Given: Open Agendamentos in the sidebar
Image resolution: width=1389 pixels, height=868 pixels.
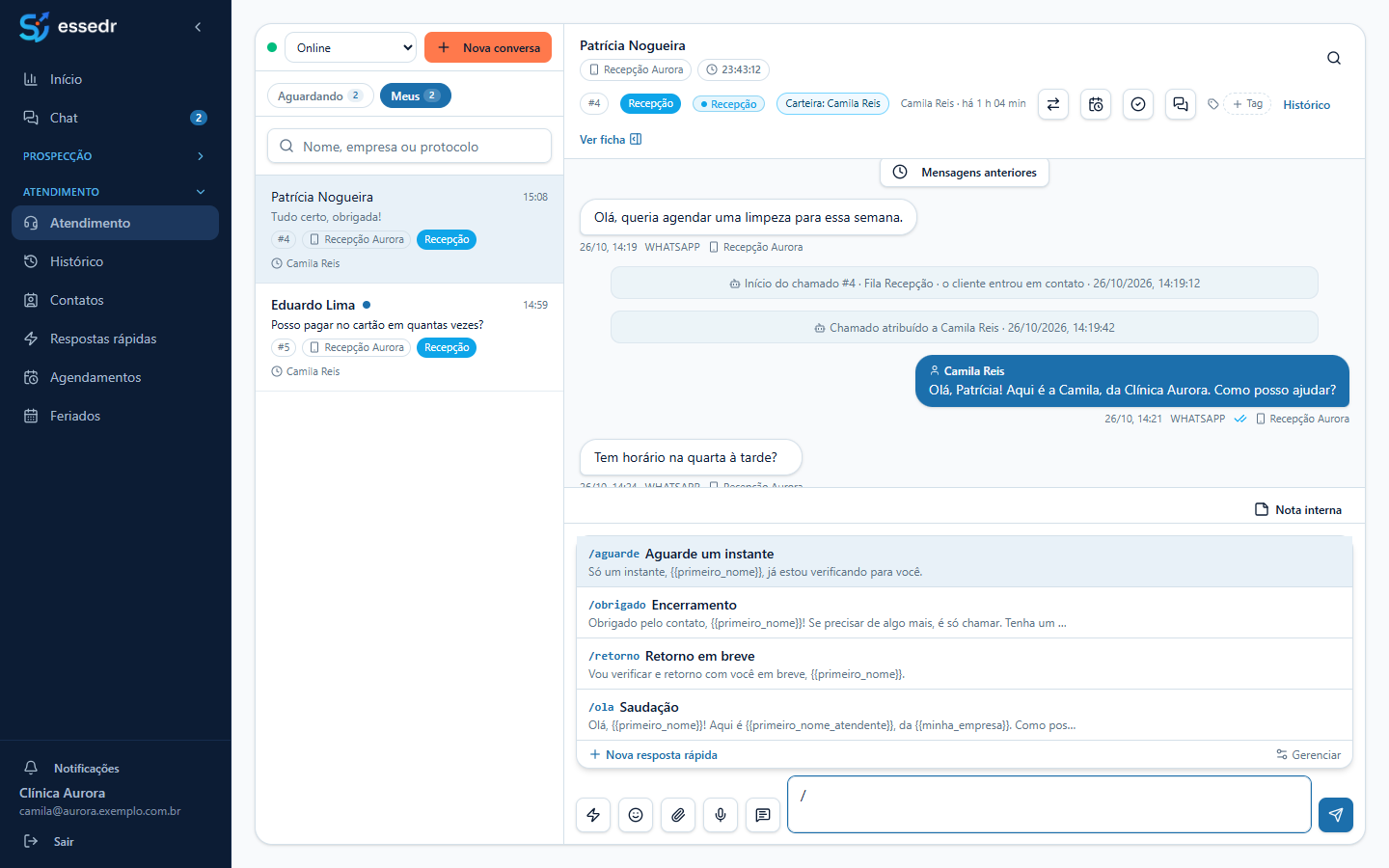Looking at the screenshot, I should [115, 377].
